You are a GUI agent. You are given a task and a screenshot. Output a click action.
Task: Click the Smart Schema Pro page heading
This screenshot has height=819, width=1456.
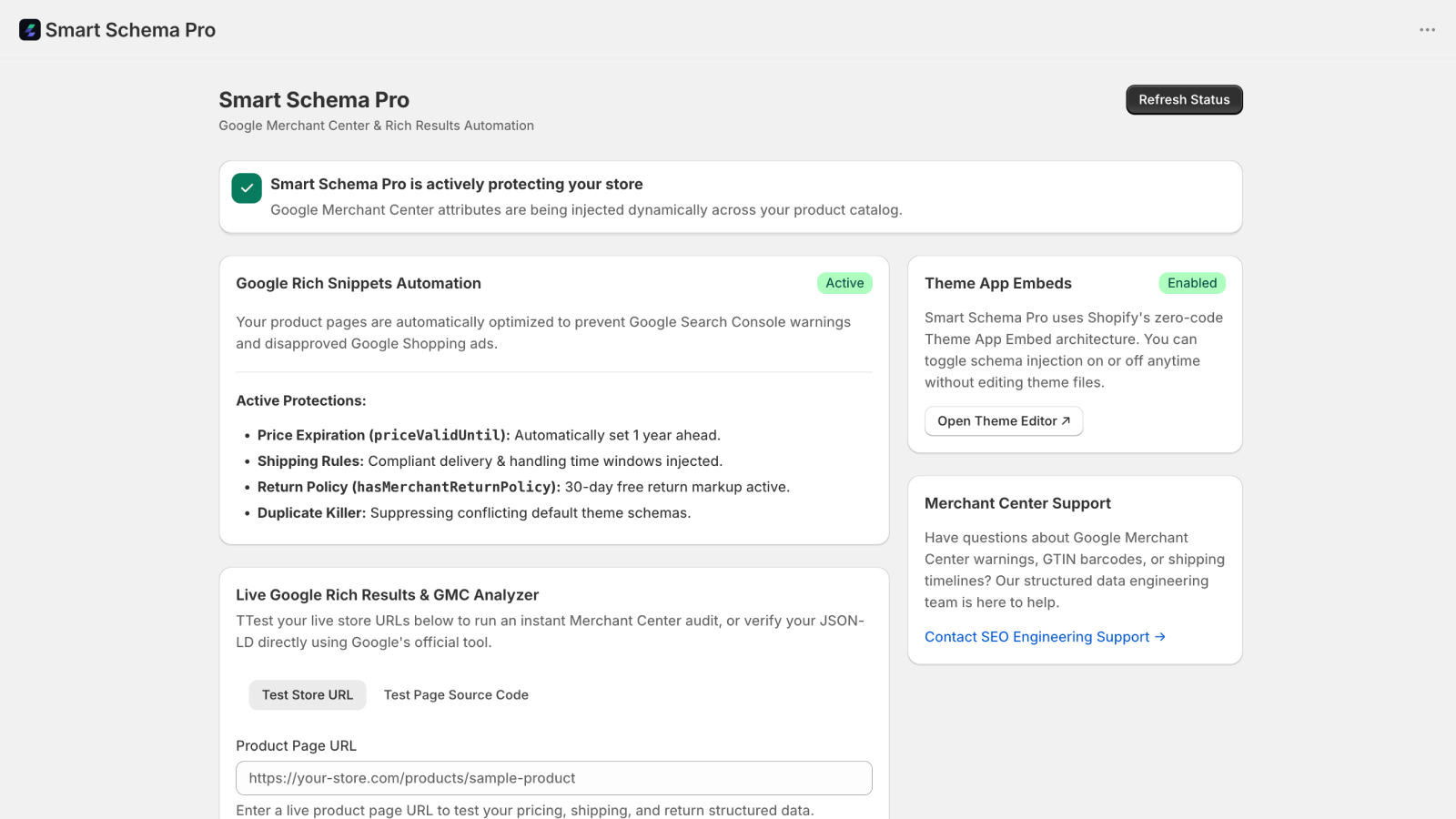point(314,100)
